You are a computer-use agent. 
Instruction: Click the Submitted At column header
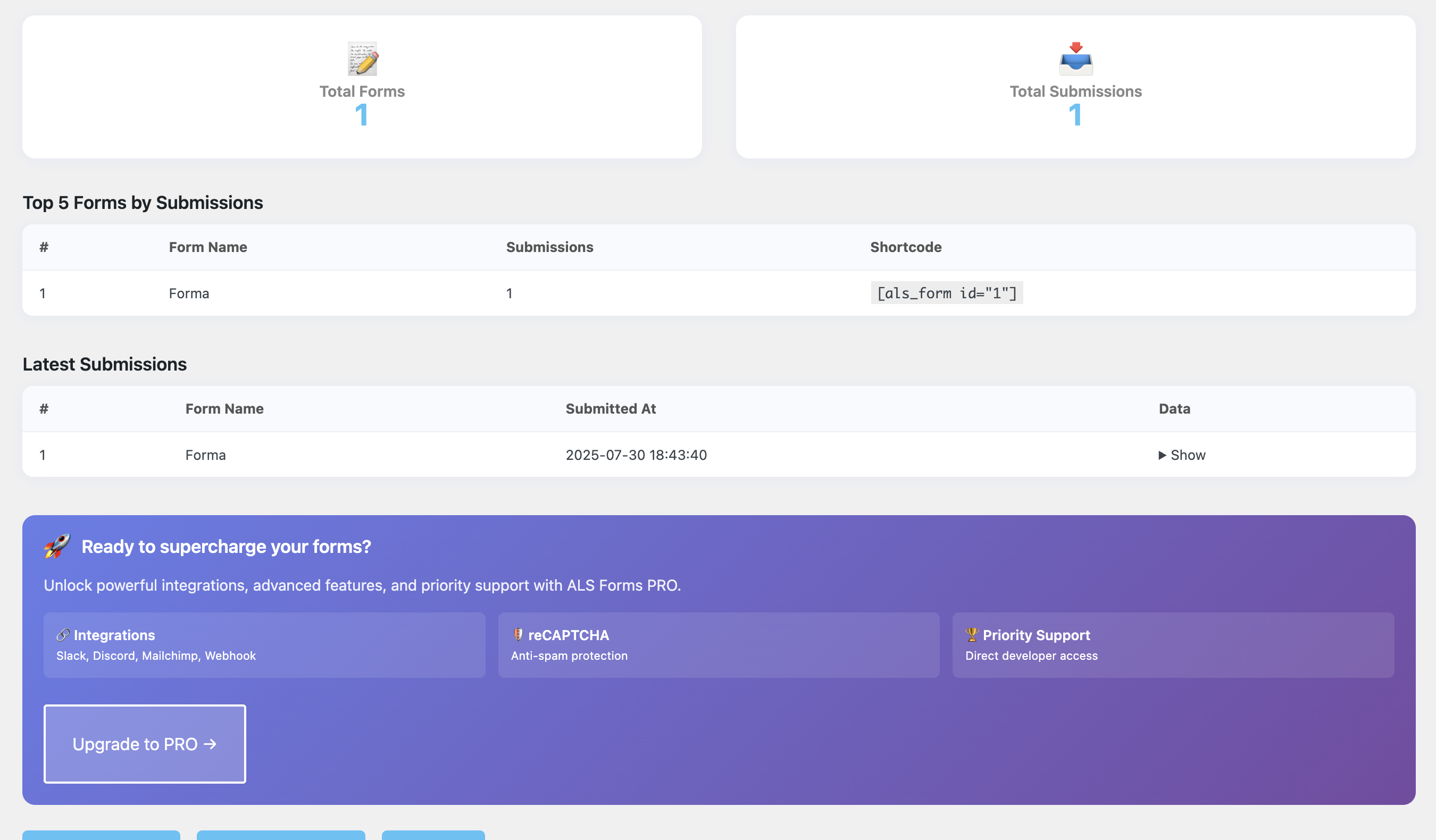coord(611,409)
